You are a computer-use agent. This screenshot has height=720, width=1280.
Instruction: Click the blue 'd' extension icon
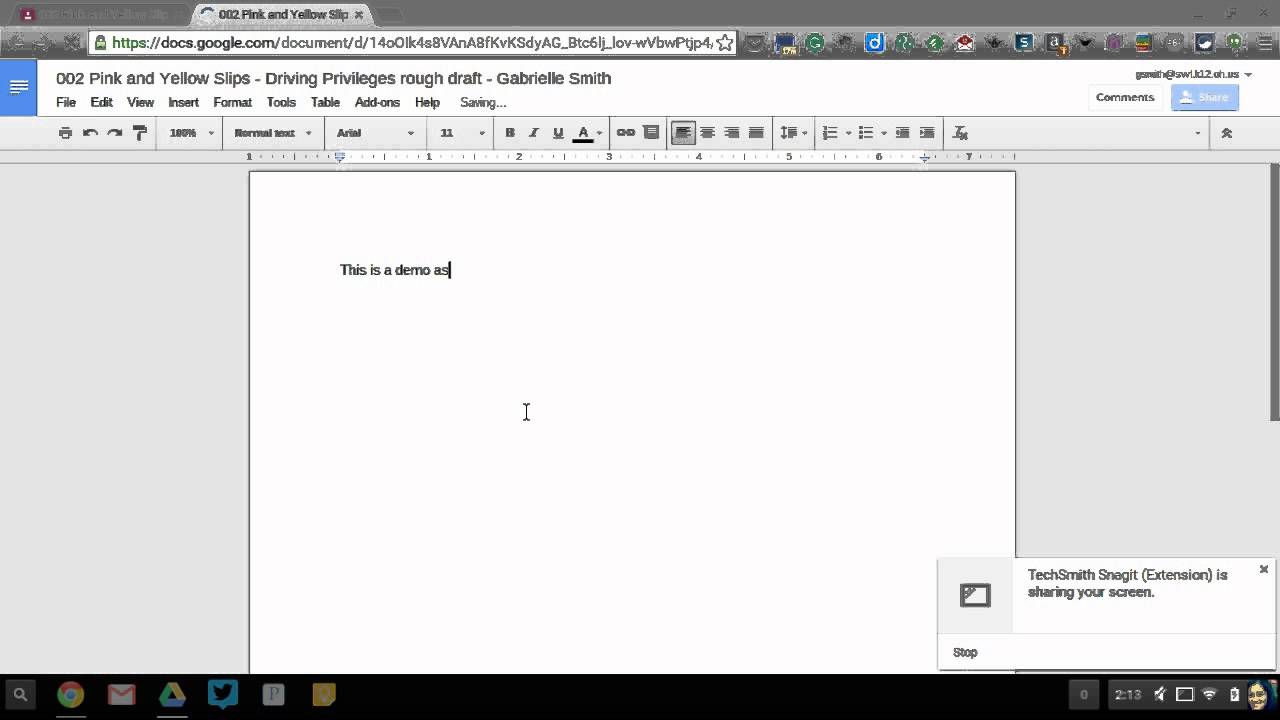[x=875, y=43]
